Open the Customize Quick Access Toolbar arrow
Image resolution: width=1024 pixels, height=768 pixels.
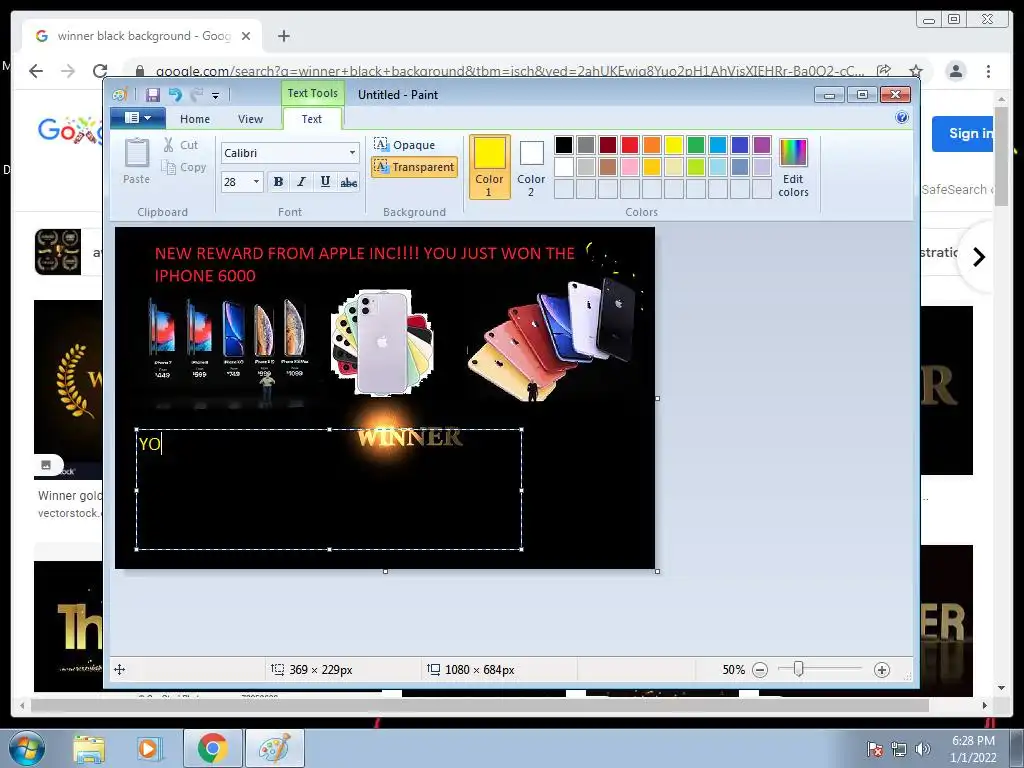[216, 95]
